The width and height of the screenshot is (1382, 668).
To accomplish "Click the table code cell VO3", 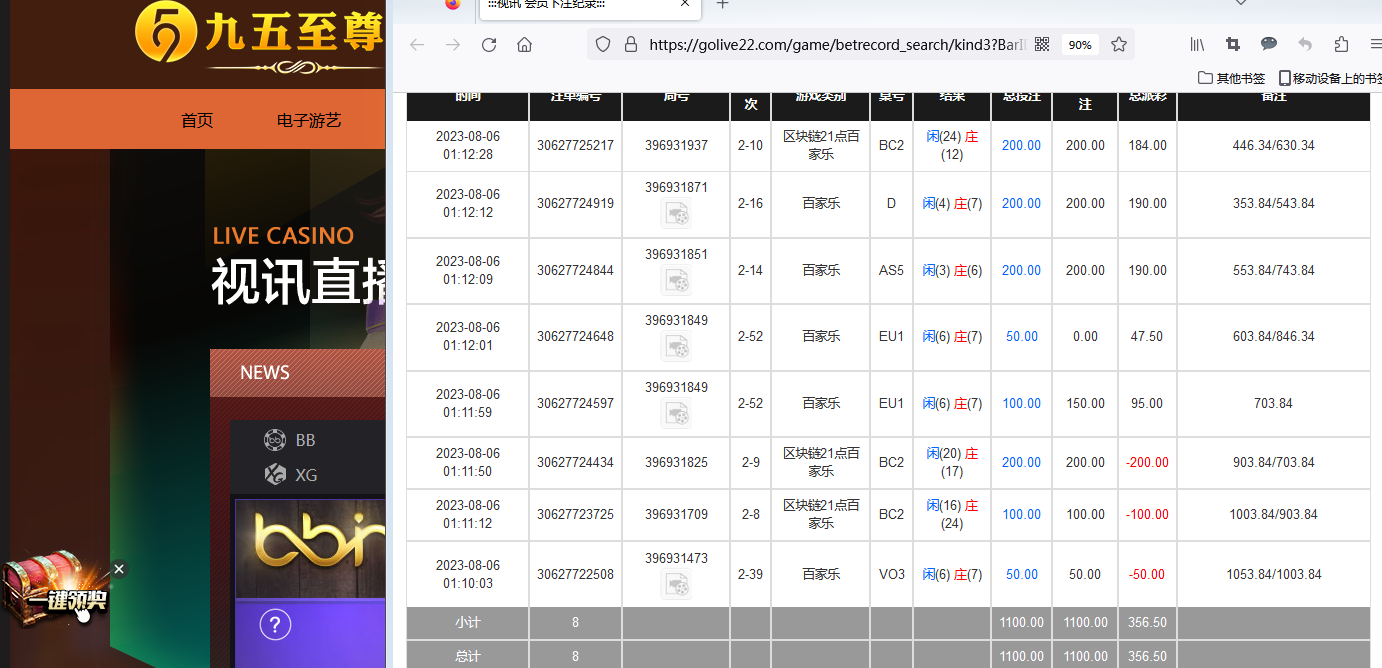I will [891, 575].
